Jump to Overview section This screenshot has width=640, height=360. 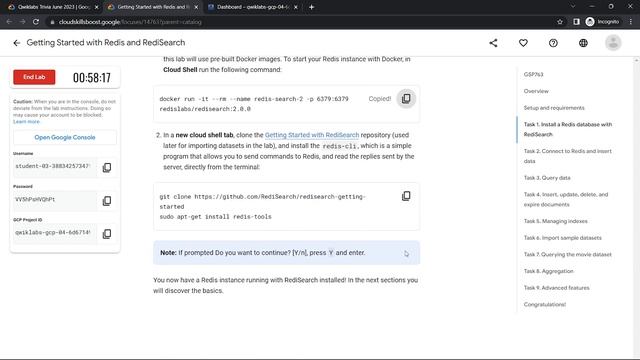click(x=536, y=91)
